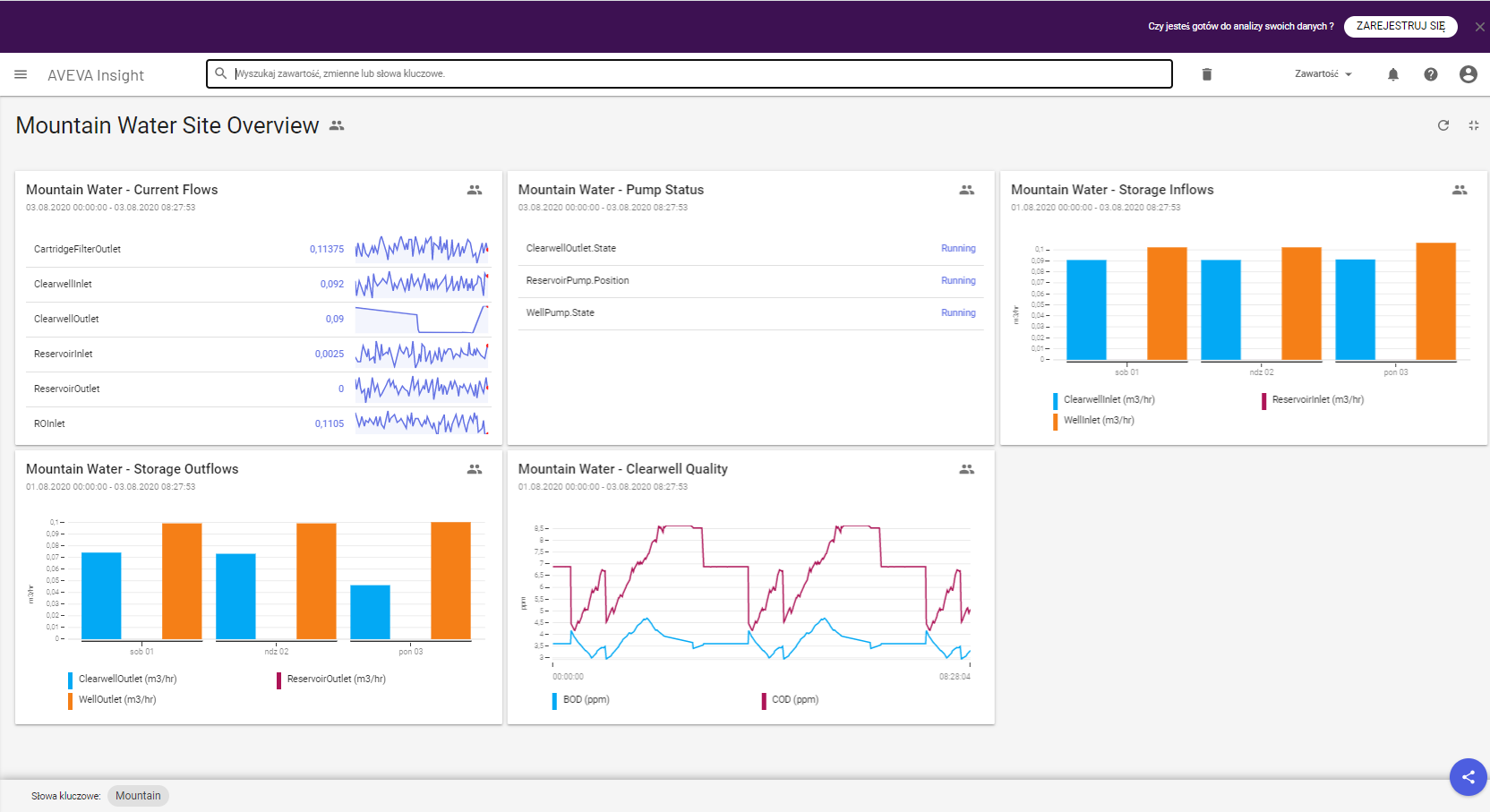Click people icon on Storage Outflows card
The height and width of the screenshot is (812, 1490).
pos(475,469)
